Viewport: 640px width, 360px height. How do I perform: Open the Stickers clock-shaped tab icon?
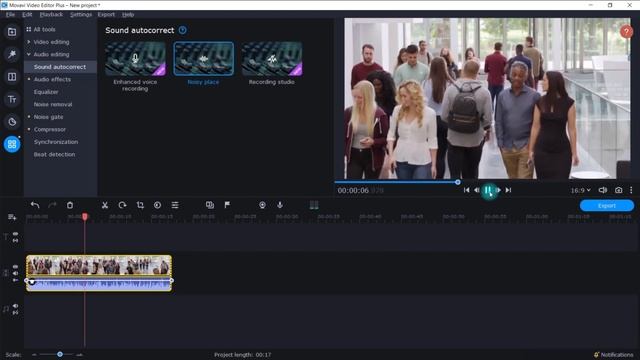[x=12, y=122]
